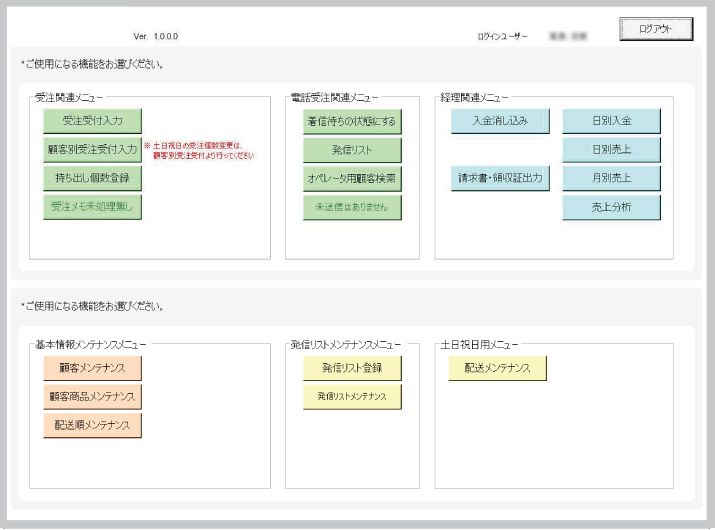Viewport: 715px width, 530px height.
Task: Open 発信リスト in phone order menu
Action: [352, 150]
